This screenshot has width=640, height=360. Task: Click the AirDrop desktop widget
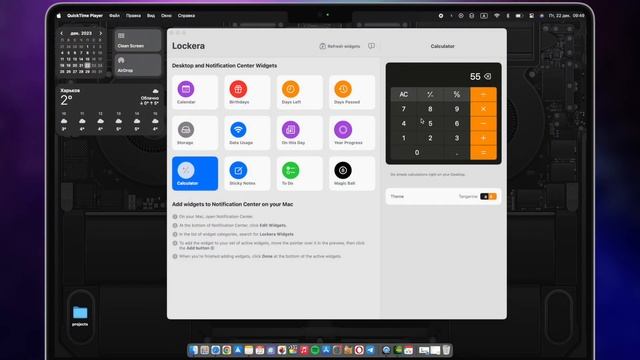[x=138, y=64]
